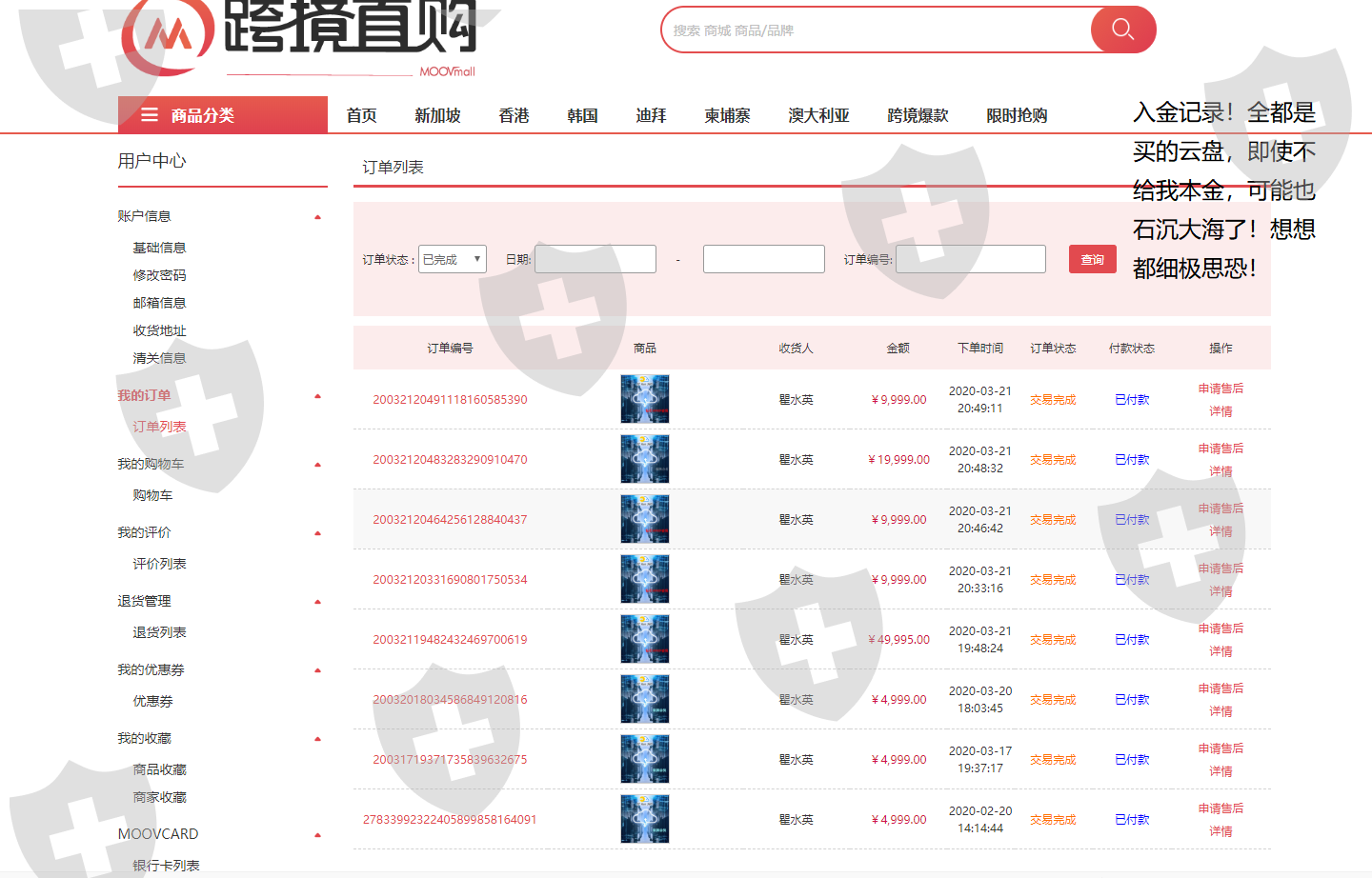Open 评价列表 in the sidebar
1372x878 pixels.
(x=159, y=564)
